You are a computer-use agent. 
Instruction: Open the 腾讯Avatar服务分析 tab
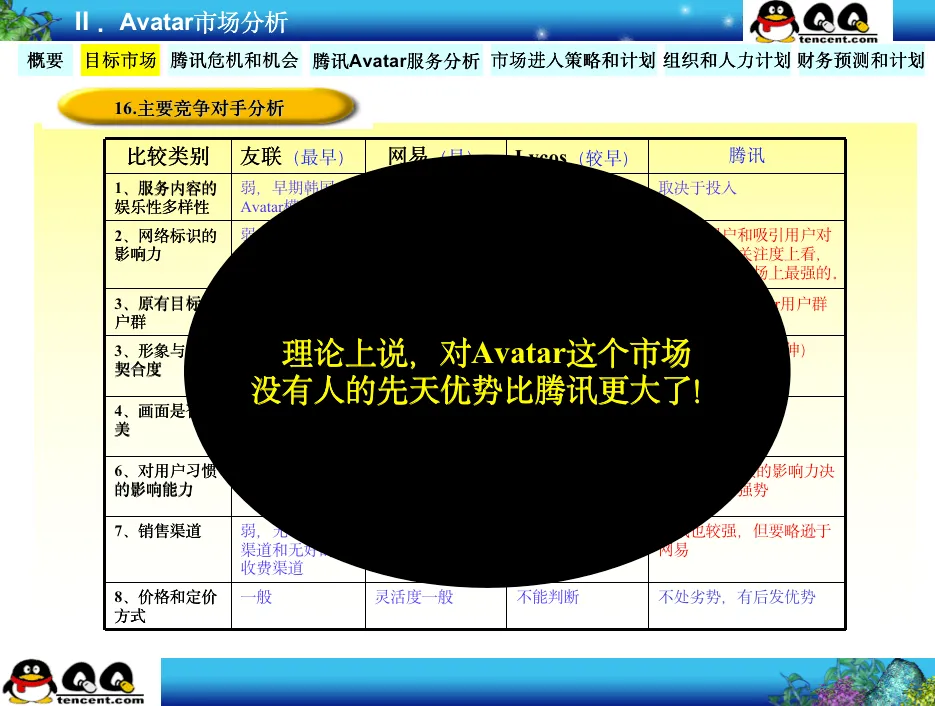point(396,60)
